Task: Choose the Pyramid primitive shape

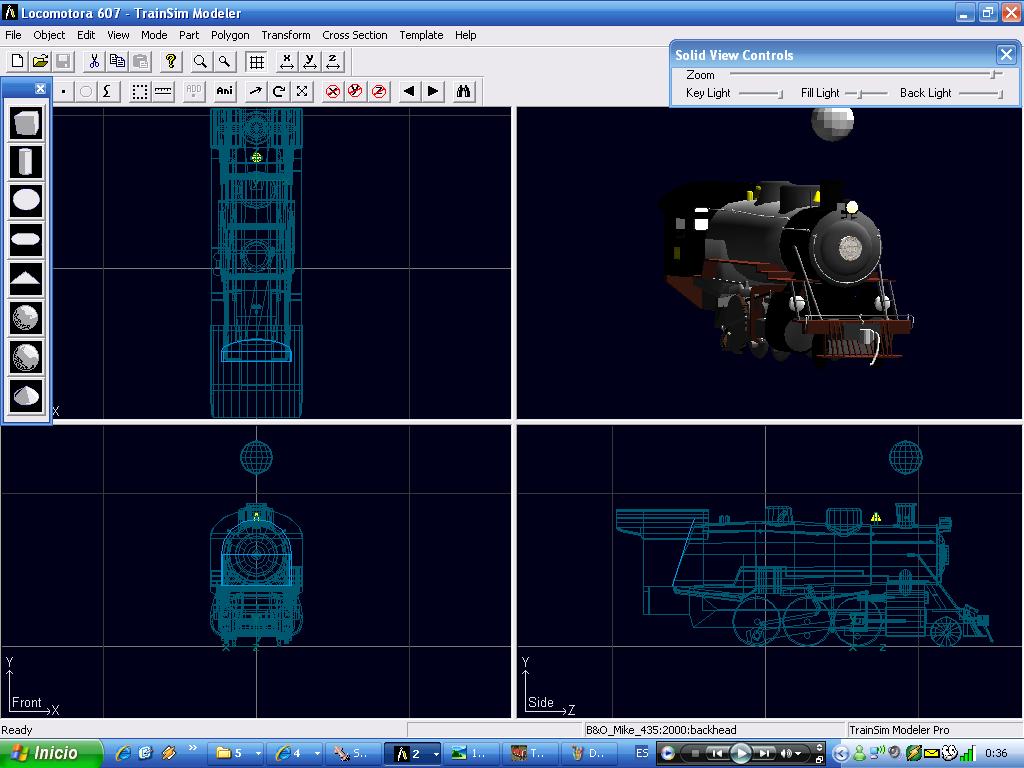Action: (x=26, y=279)
